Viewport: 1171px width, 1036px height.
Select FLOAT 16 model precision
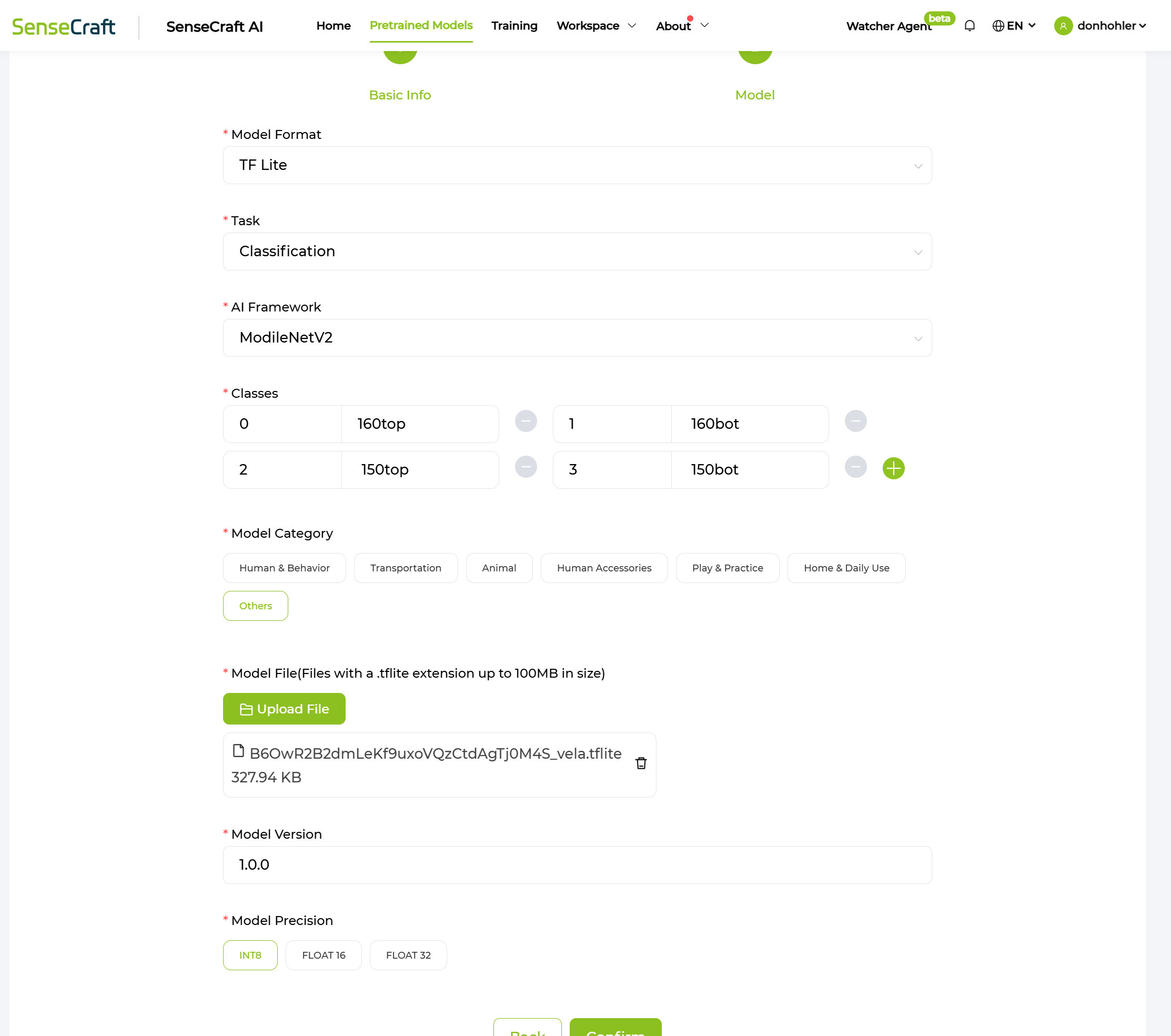(x=323, y=955)
